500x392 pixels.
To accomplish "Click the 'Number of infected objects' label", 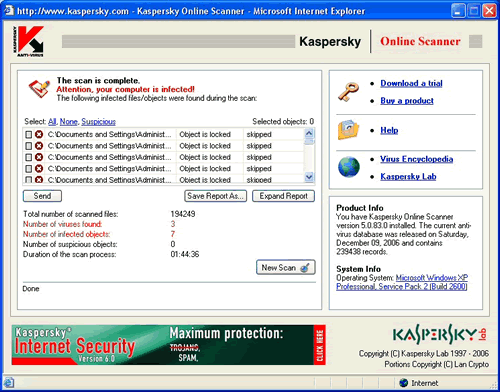I will pyautogui.click(x=66, y=234).
